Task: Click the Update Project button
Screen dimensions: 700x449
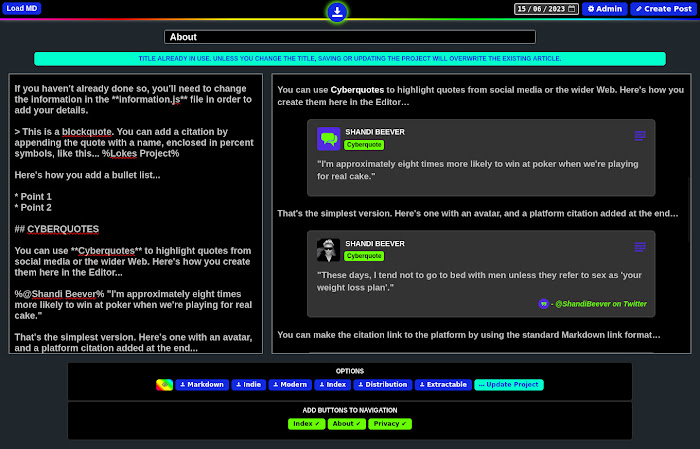Action: (508, 385)
